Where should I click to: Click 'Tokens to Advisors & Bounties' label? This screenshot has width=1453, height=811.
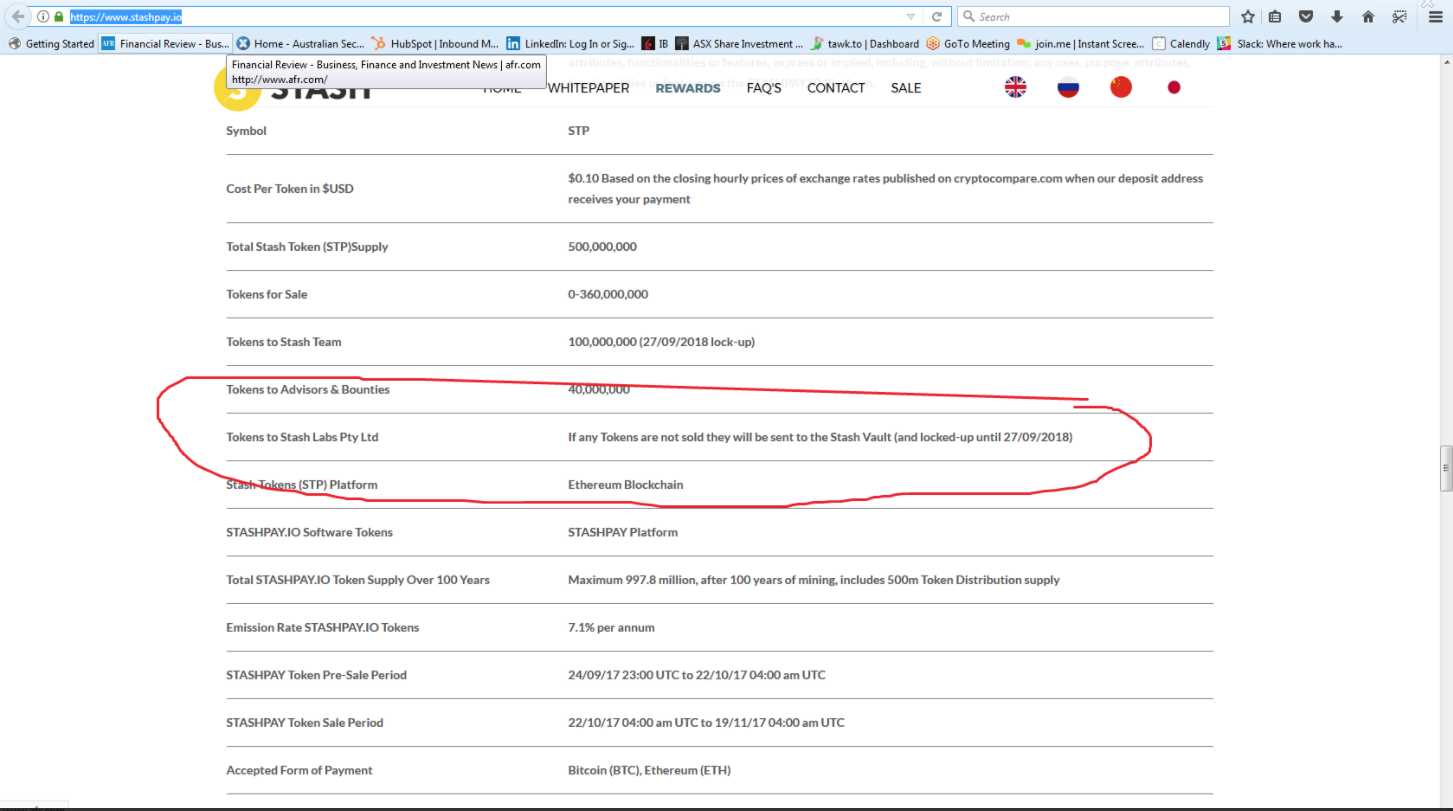[x=308, y=390]
